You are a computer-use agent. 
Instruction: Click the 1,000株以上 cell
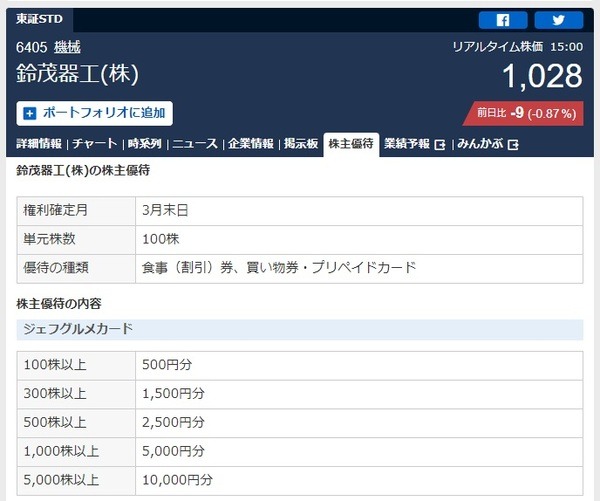tap(76, 452)
